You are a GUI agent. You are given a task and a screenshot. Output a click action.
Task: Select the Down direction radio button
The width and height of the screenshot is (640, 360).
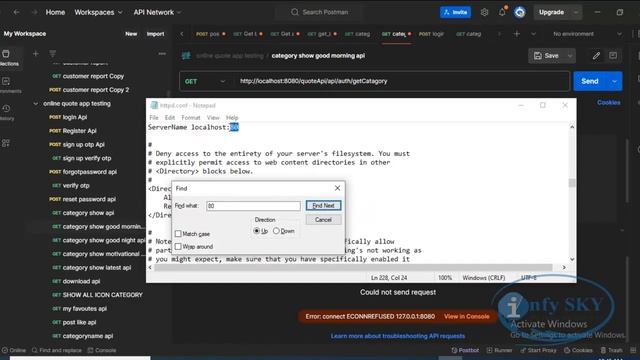276,231
